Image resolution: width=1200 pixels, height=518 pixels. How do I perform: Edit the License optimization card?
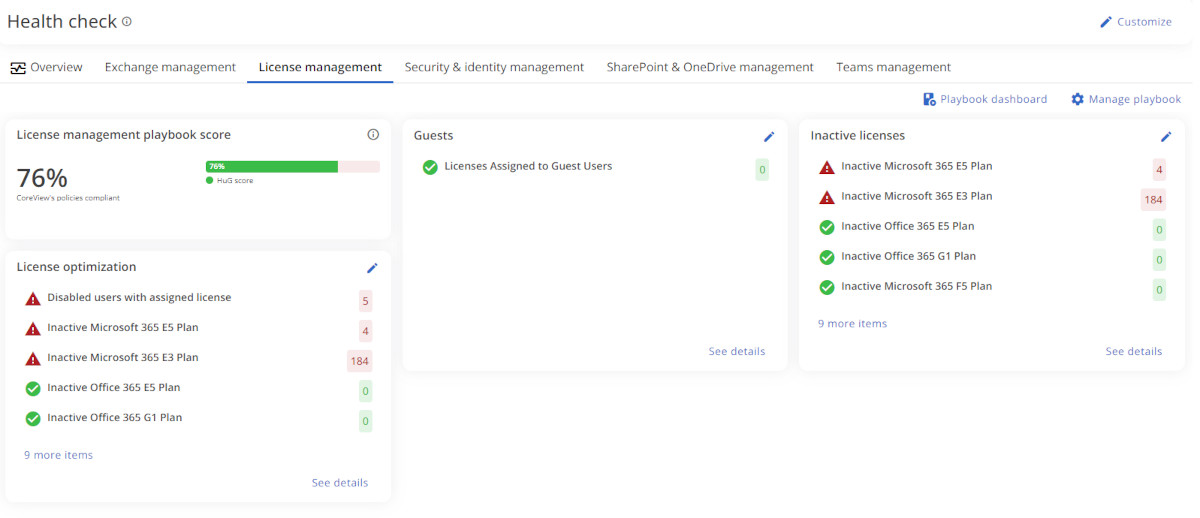[372, 268]
